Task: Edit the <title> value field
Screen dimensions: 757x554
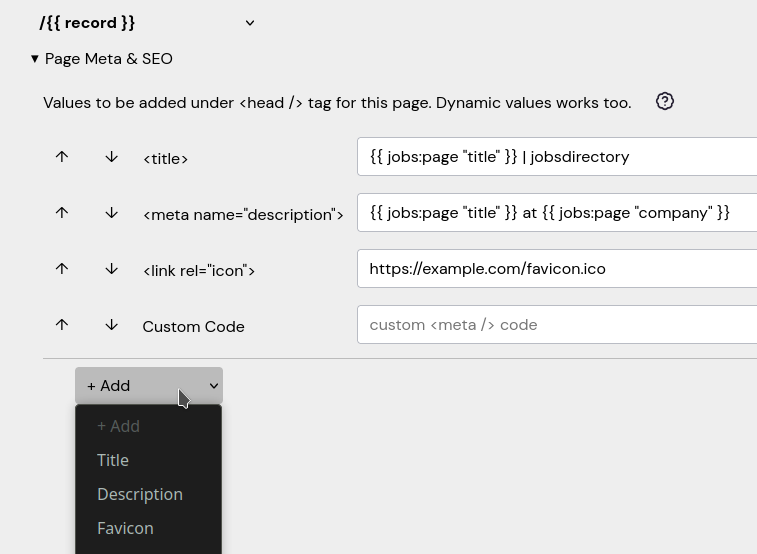Action: pos(557,157)
